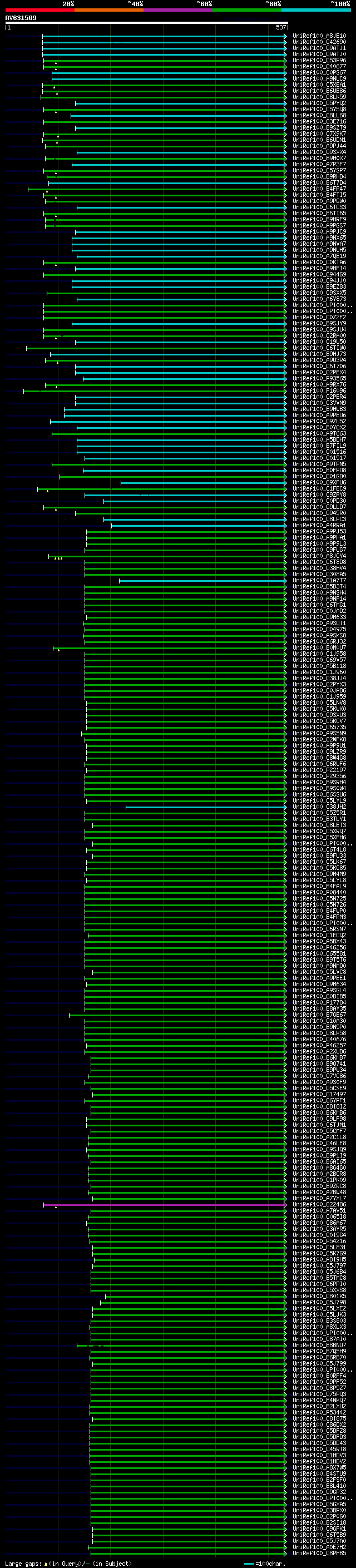Open the UniRef100_P93565 entry

319,379
